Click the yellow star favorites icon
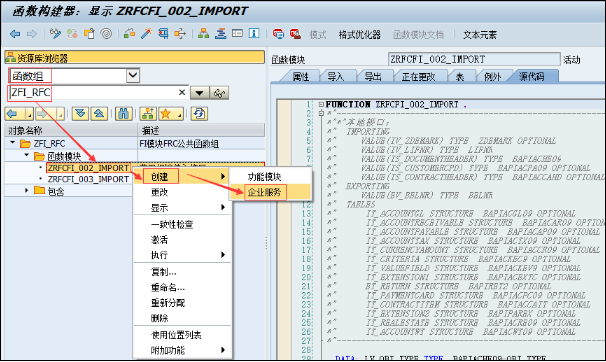This screenshot has height=362, width=606. 165,114
